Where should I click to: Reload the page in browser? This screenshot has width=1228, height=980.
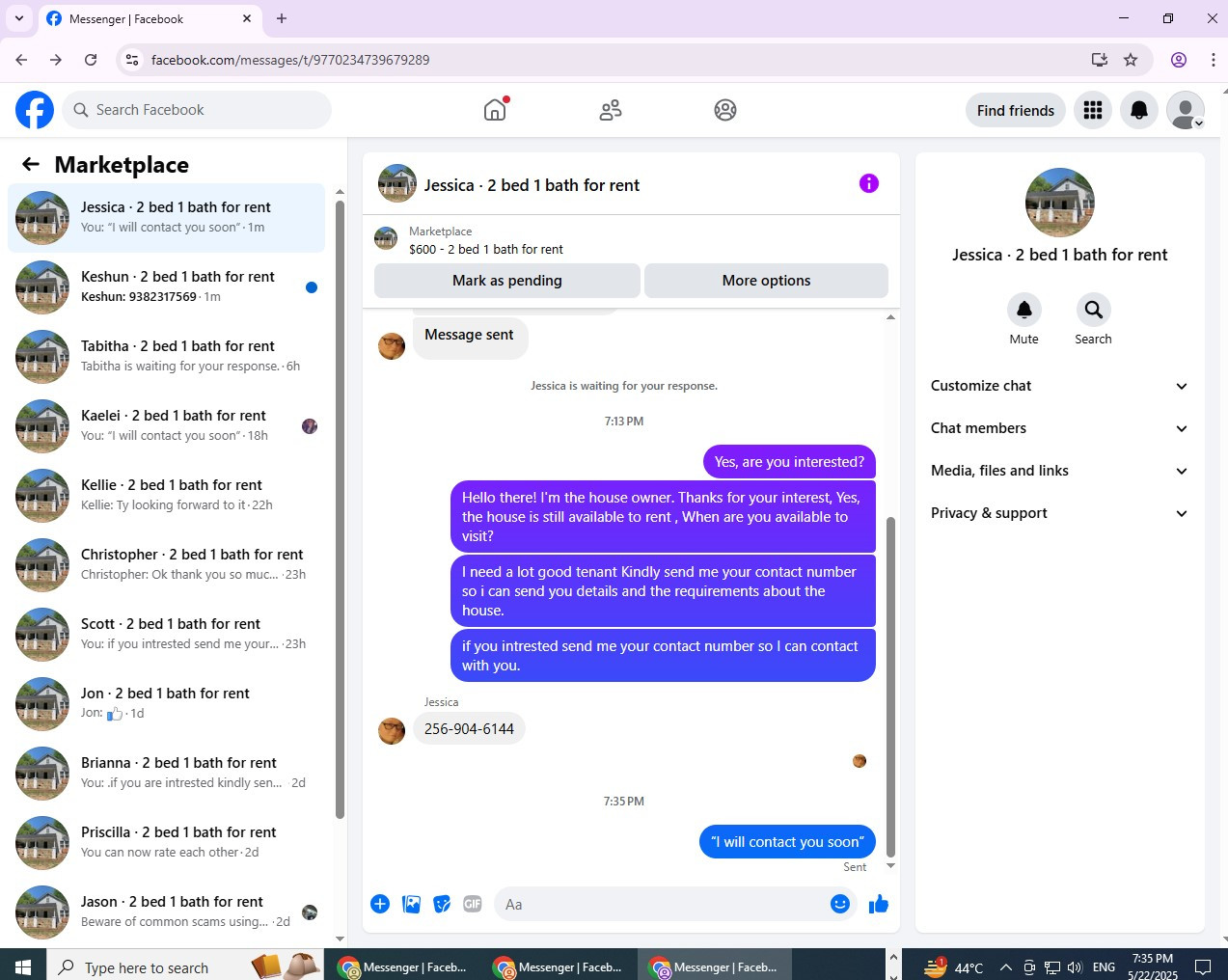91,60
